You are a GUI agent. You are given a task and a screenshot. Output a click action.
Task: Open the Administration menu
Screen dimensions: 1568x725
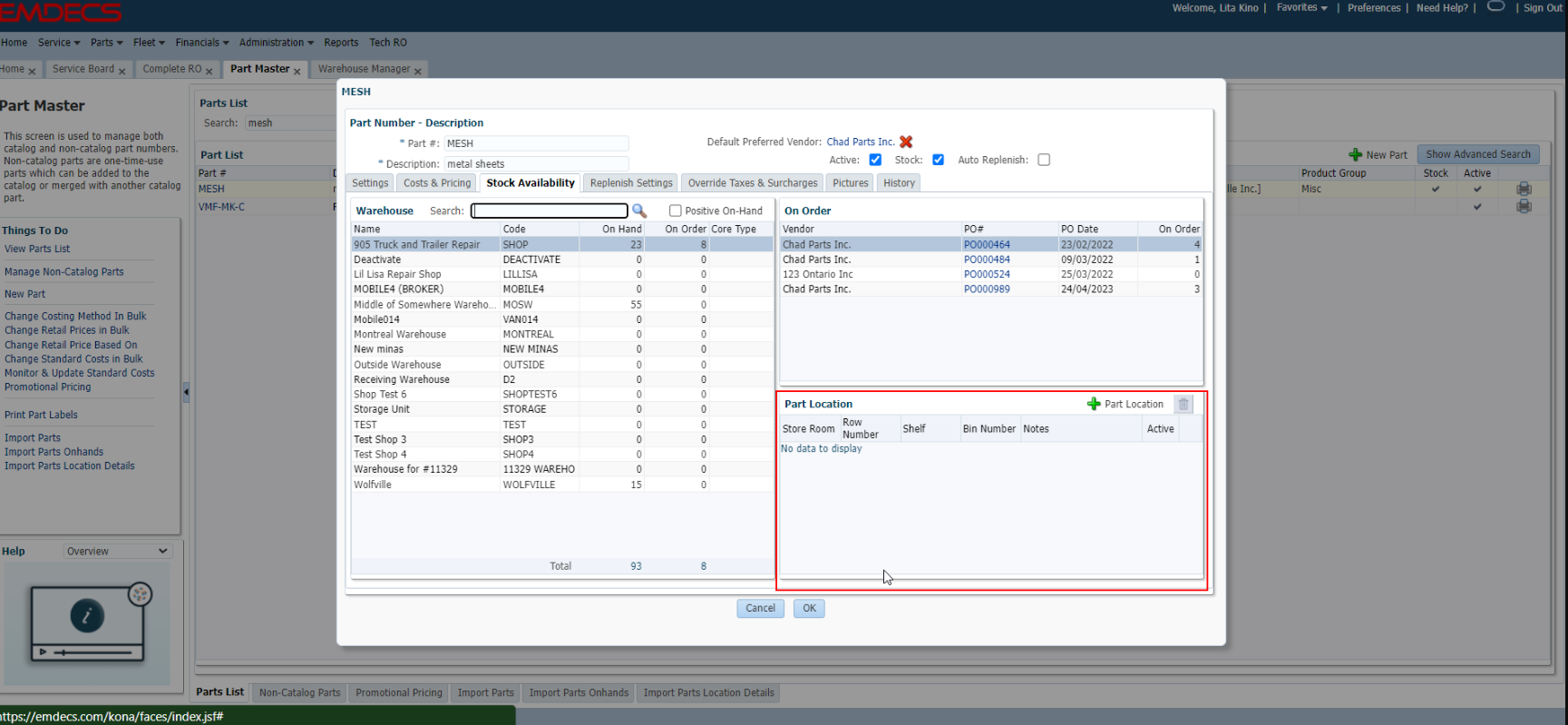click(276, 43)
